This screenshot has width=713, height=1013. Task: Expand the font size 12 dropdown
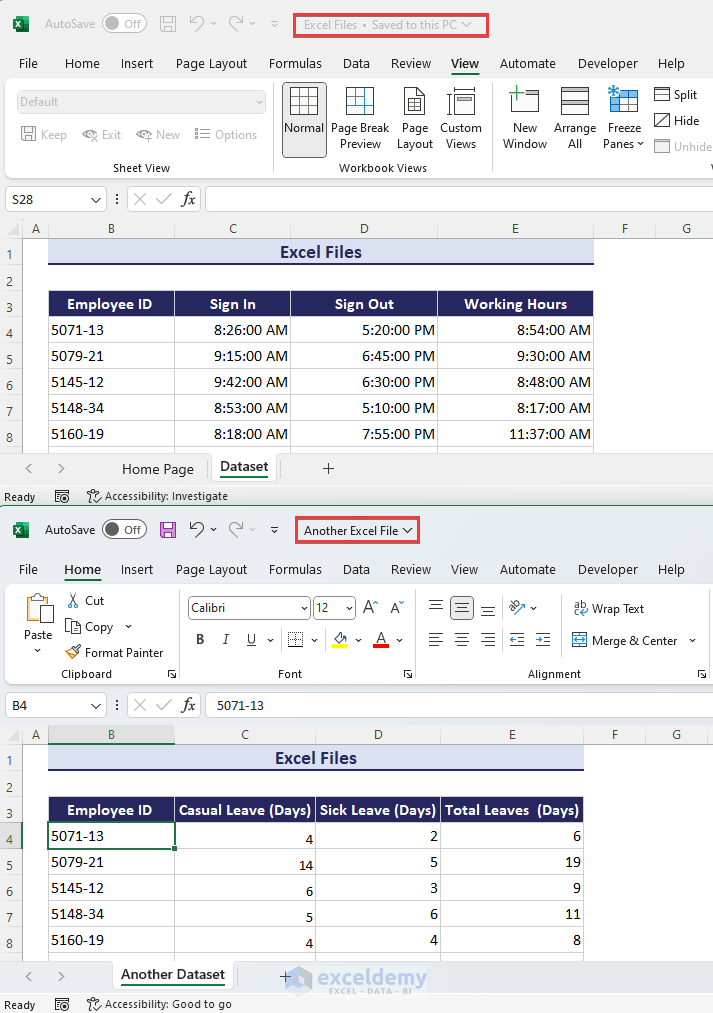349,608
